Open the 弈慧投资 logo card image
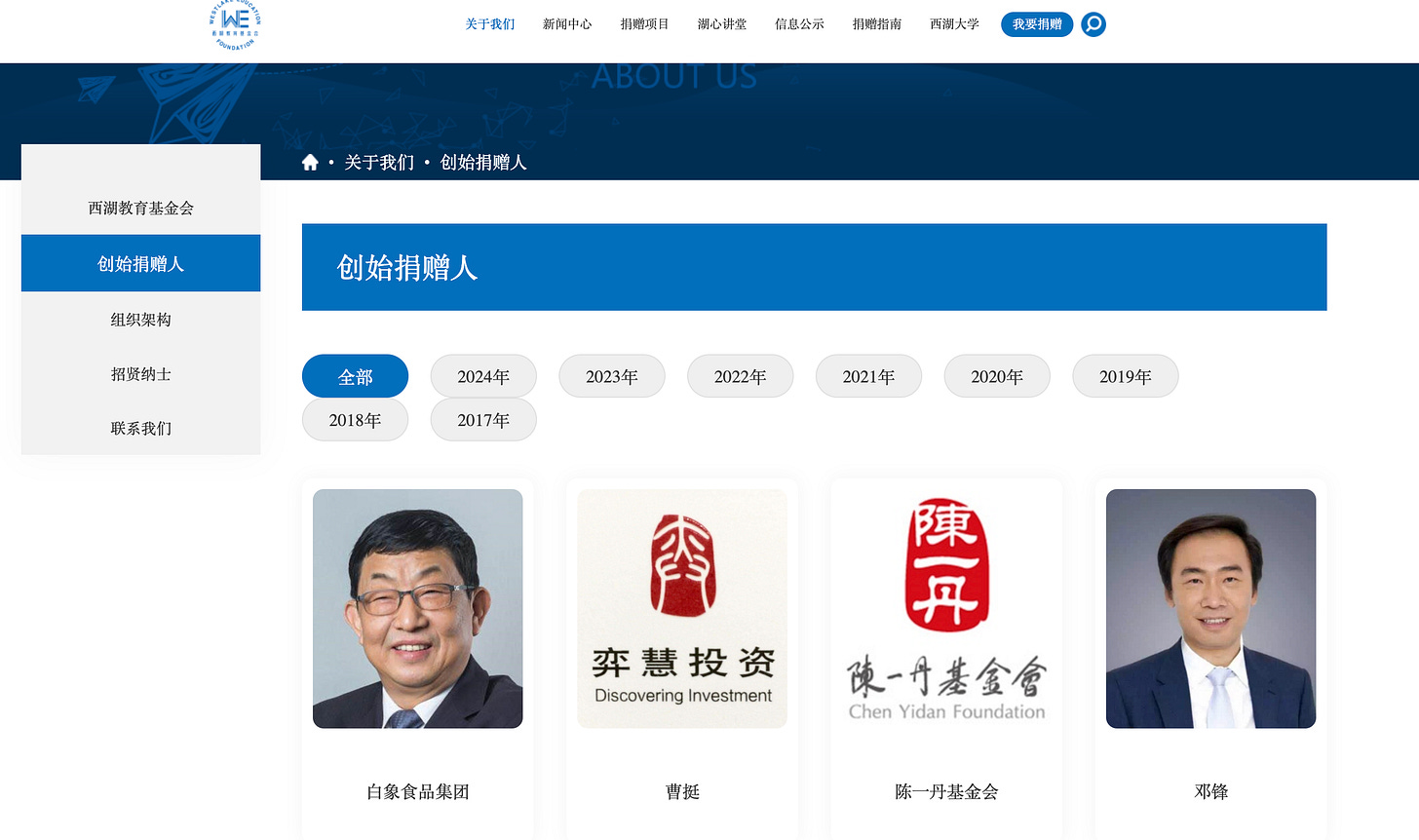The height and width of the screenshot is (840, 1419). 682,609
